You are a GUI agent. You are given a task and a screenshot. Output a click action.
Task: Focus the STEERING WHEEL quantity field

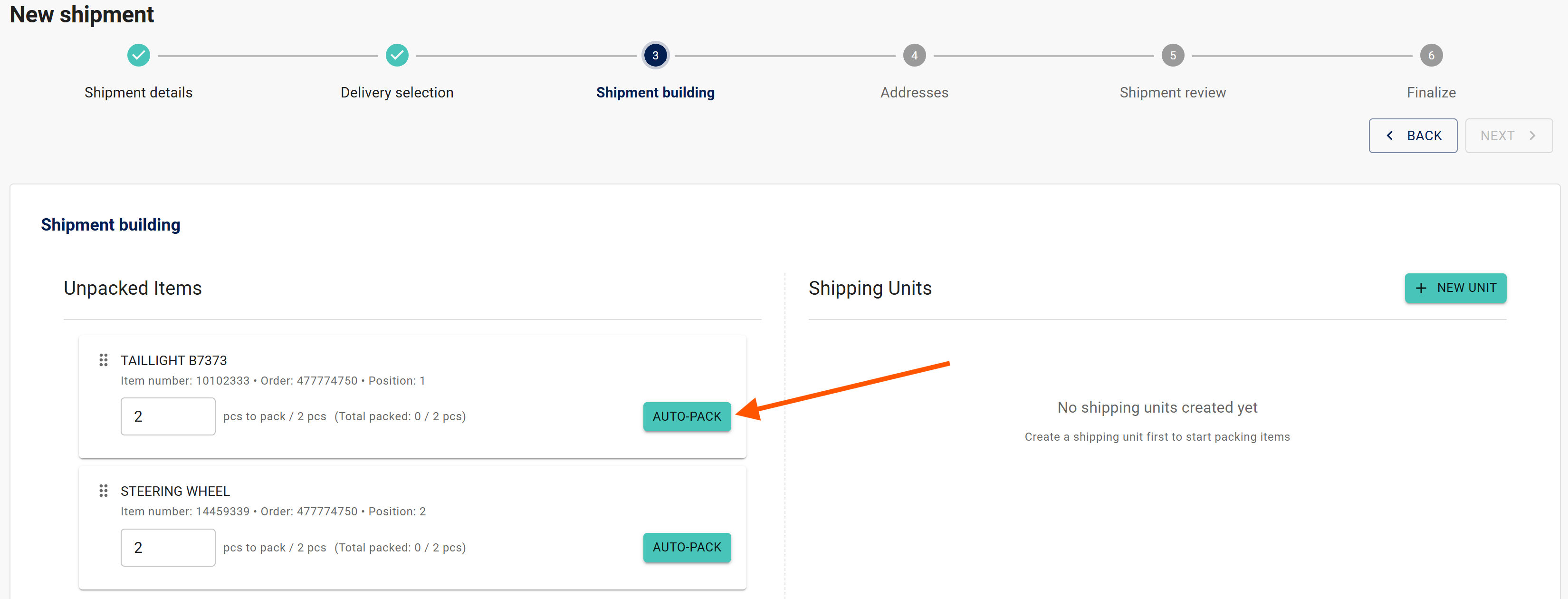(x=167, y=547)
